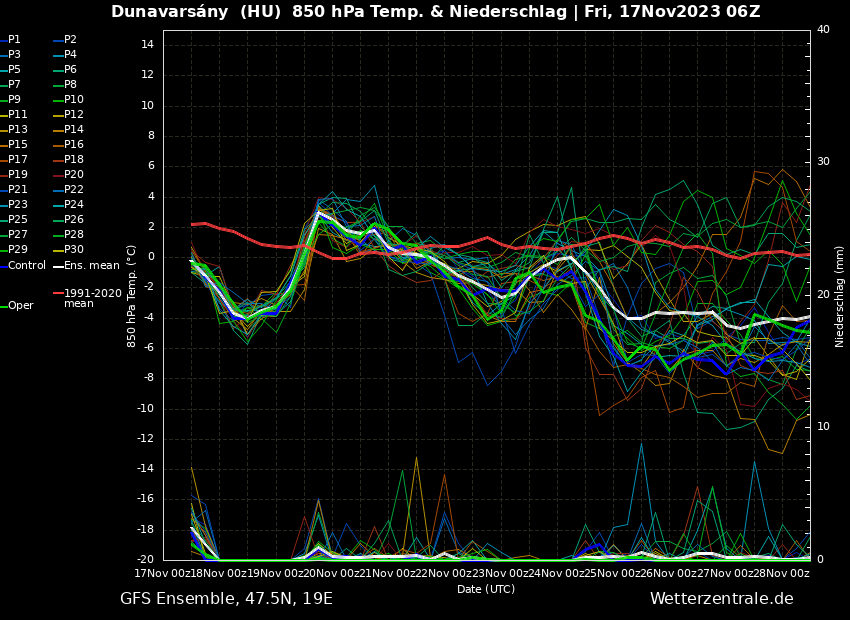
Task: Click the Wetterzentrale.de watermark text
Action: click(721, 599)
